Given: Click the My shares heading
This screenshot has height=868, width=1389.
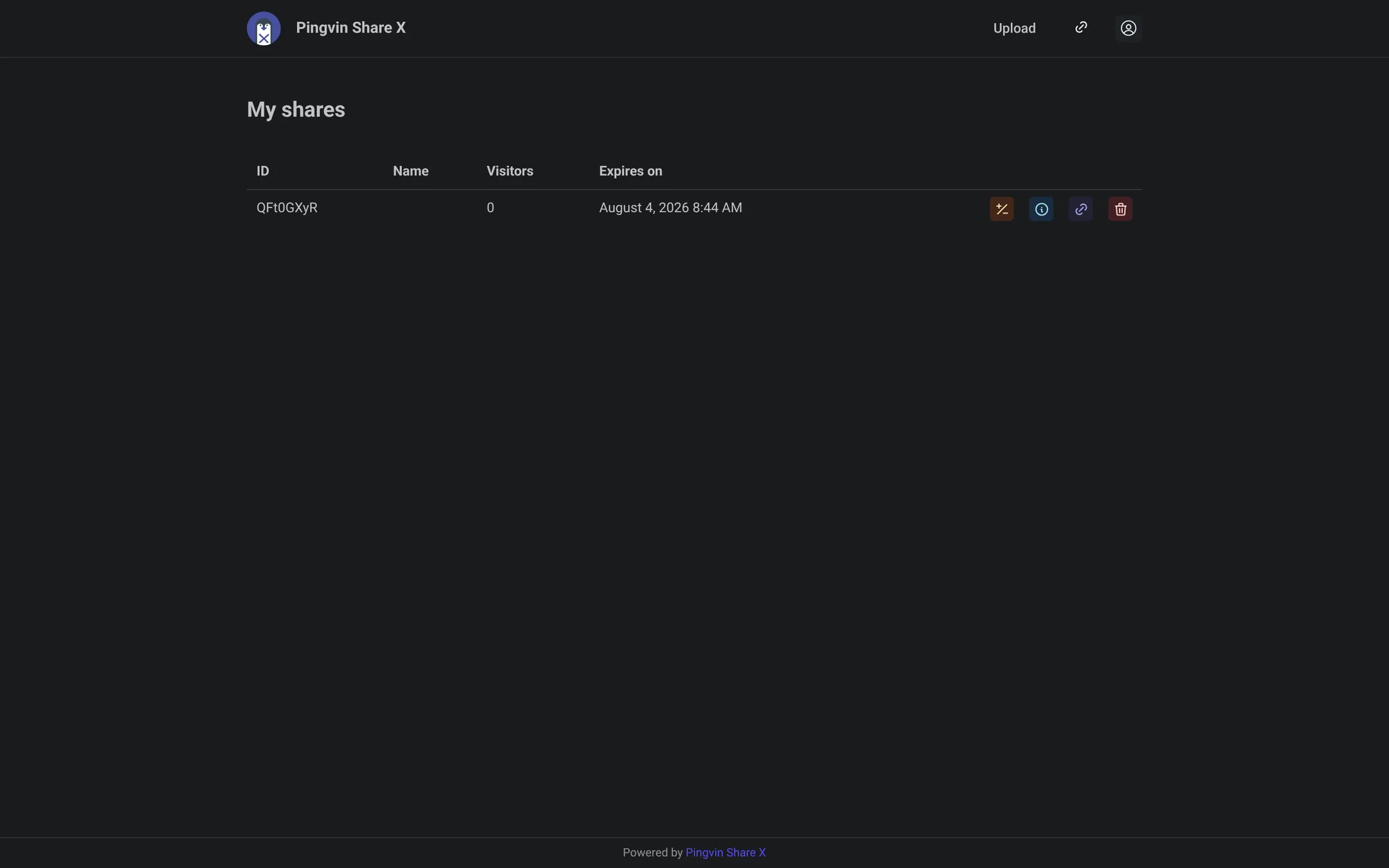Looking at the screenshot, I should coord(296,110).
